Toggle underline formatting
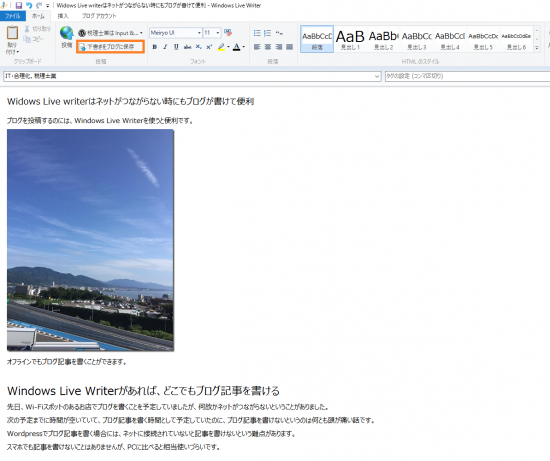 click(176, 47)
